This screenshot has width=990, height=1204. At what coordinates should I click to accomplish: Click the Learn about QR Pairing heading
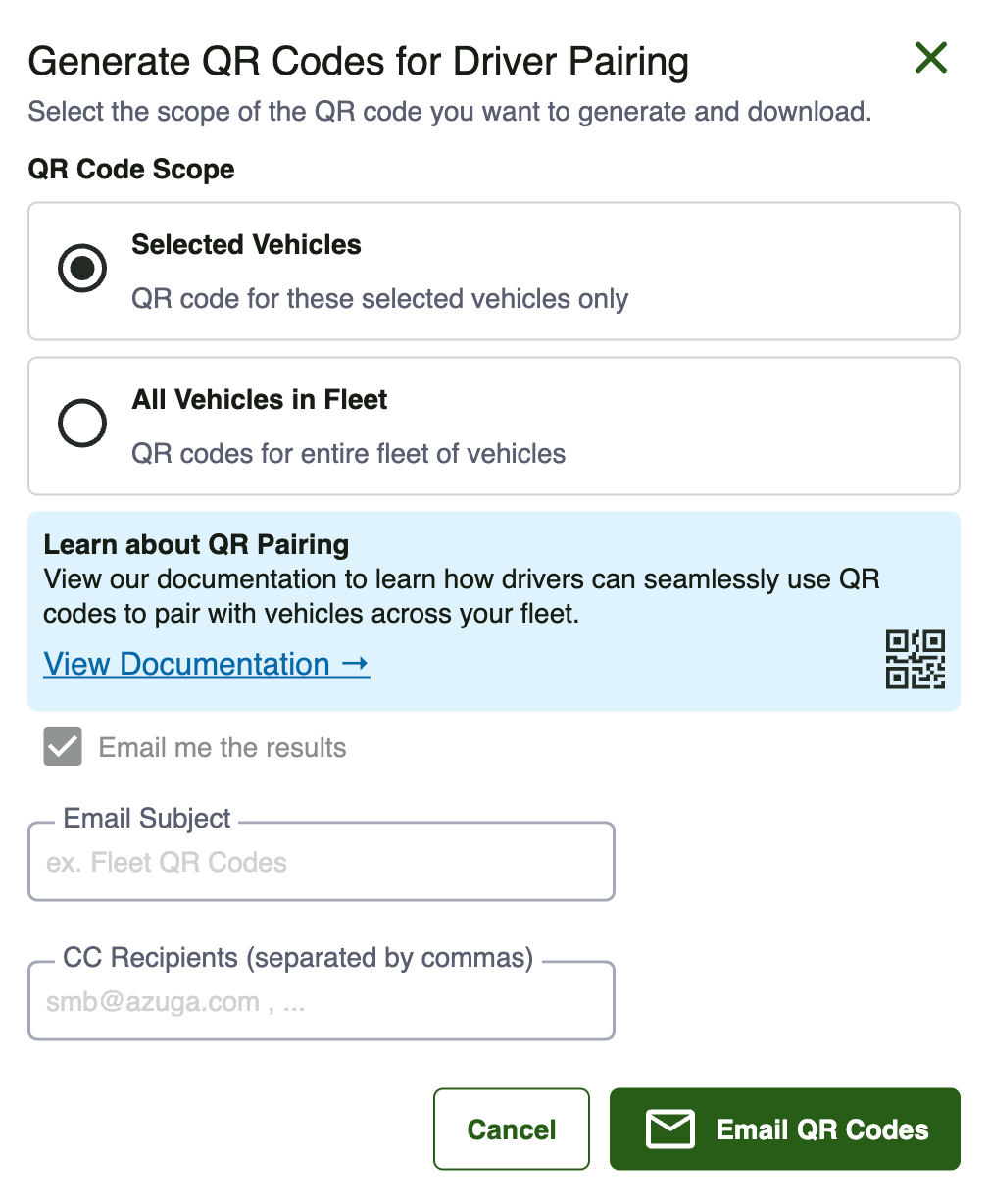(x=197, y=544)
